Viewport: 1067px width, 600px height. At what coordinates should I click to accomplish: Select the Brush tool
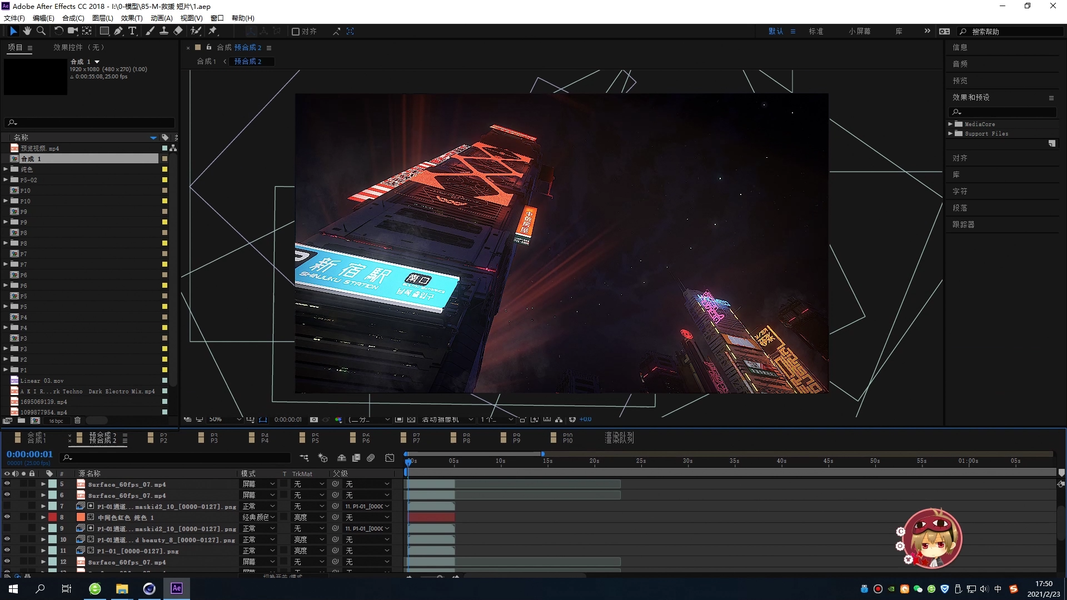click(150, 31)
